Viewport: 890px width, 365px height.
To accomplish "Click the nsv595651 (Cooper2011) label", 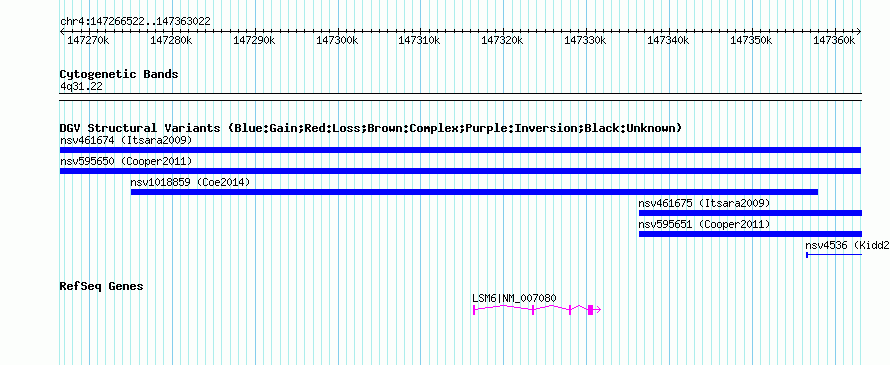I will pos(704,224).
